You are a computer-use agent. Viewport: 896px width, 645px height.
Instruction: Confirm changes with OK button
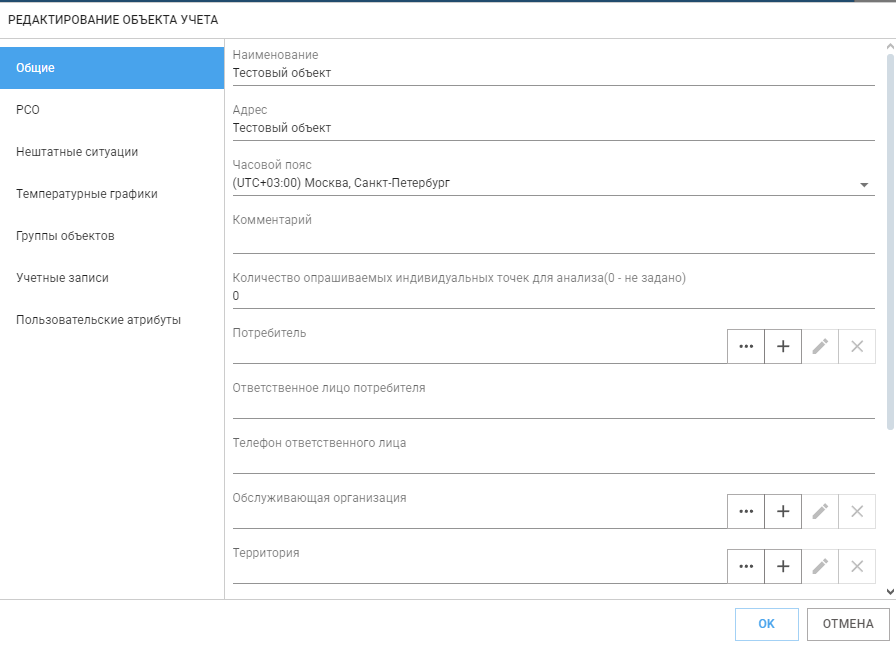[766, 624]
